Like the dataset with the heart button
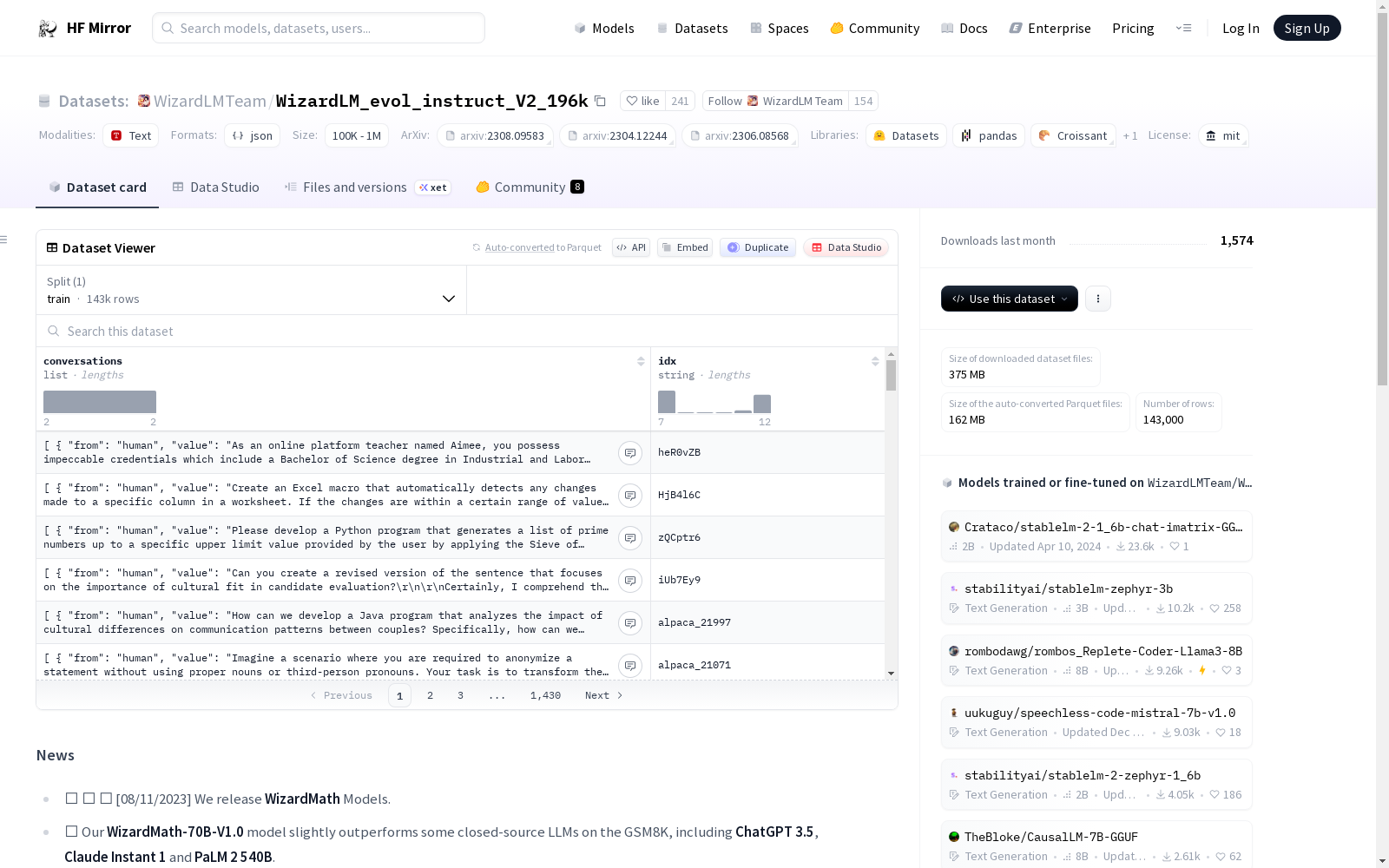Screen dimensions: 1389x868 [643, 101]
